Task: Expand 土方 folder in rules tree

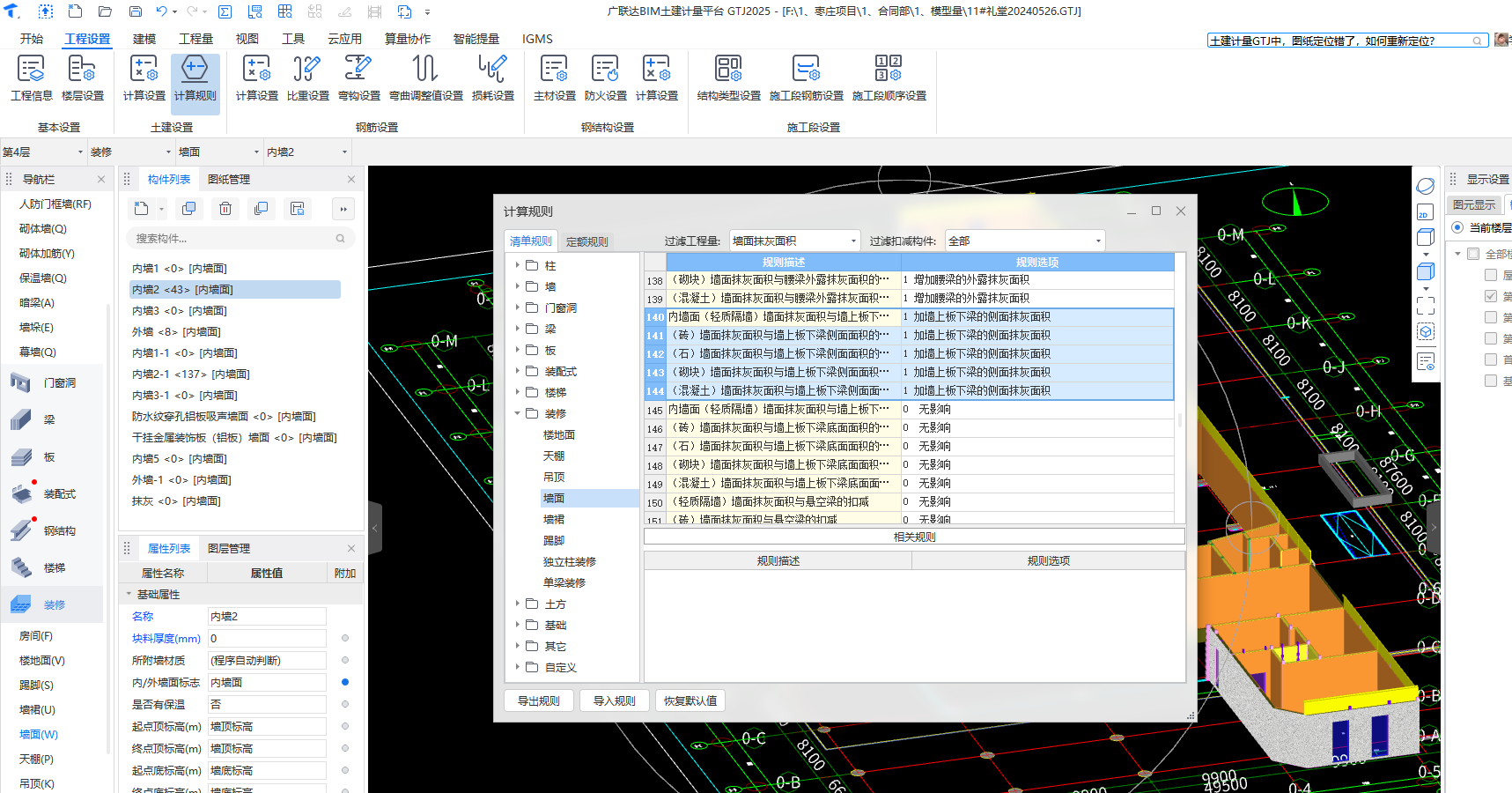Action: tap(517, 604)
